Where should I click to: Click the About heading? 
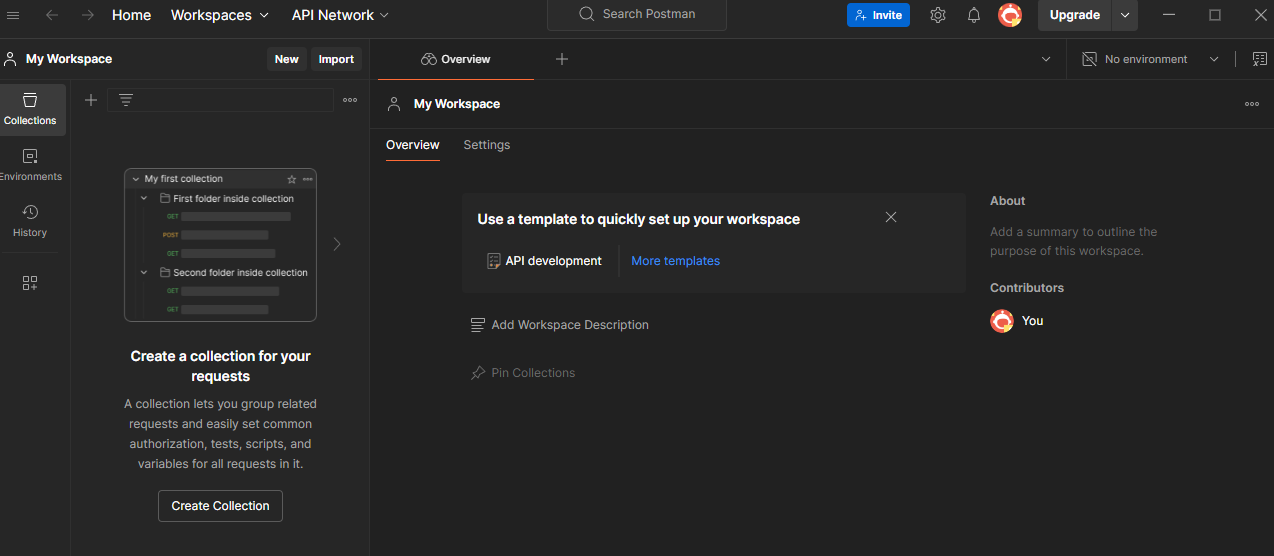point(1008,201)
